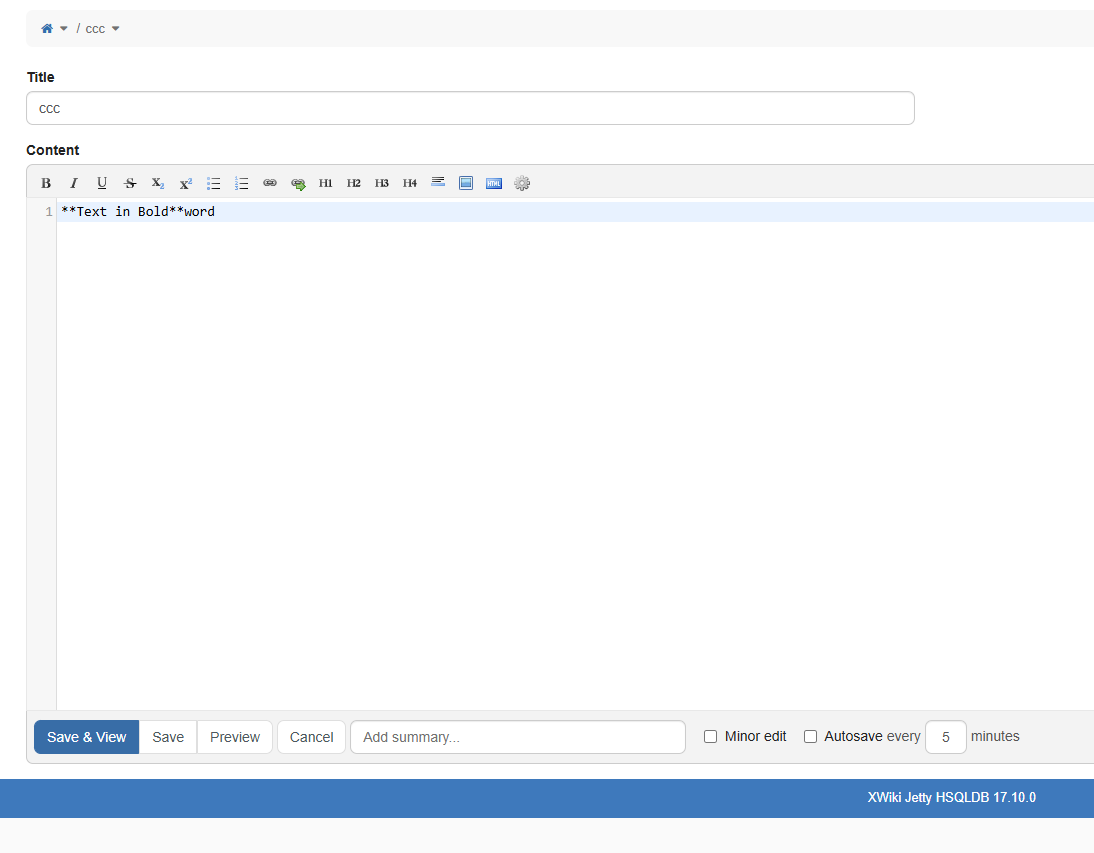Click the underline toolbar icon

[x=102, y=183]
